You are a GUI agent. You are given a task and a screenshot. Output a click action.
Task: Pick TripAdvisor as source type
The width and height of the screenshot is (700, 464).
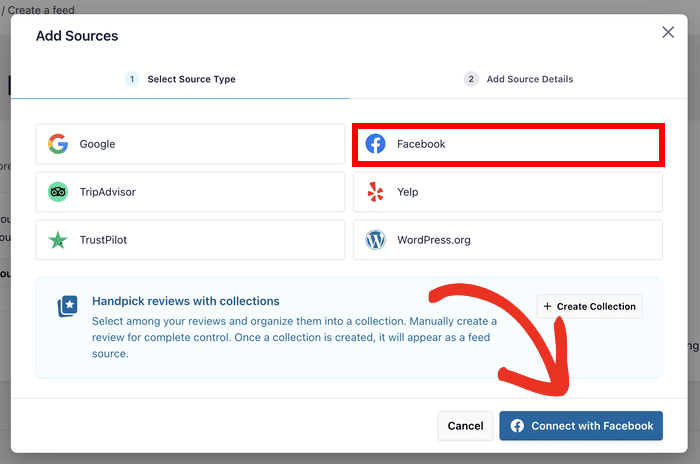click(x=190, y=192)
